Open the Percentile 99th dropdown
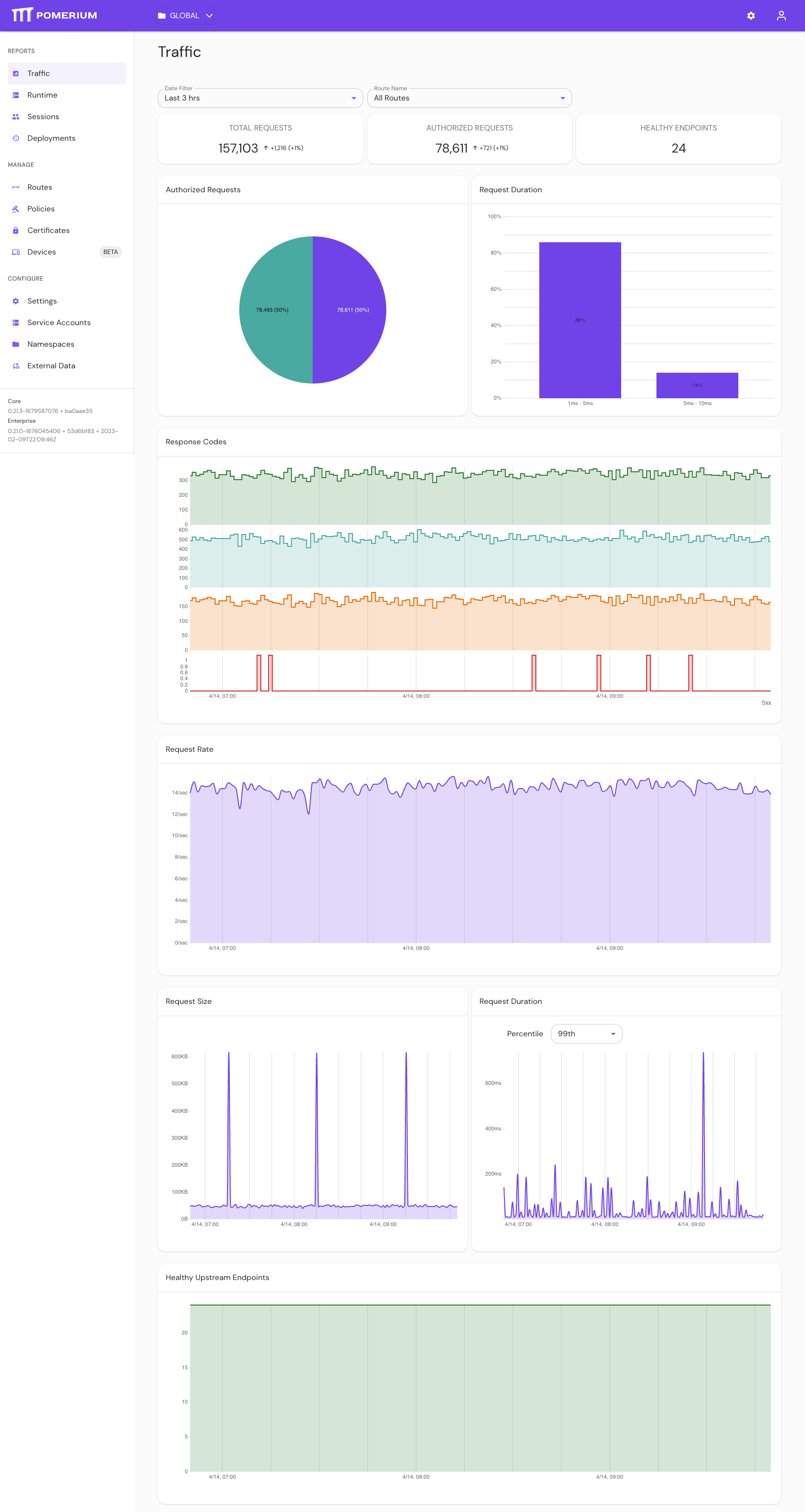805x1512 pixels. coord(587,1034)
